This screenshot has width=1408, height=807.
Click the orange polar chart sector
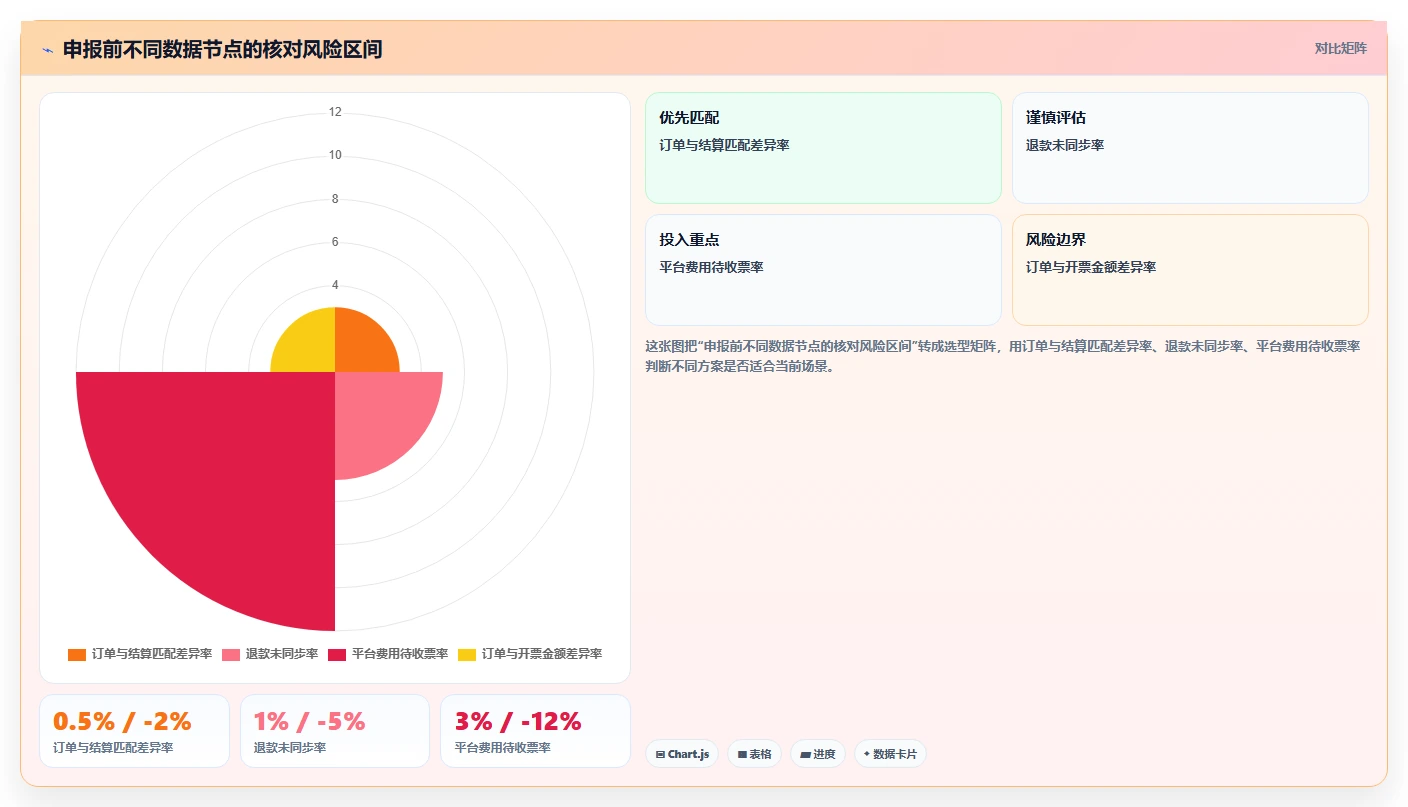[x=360, y=347]
